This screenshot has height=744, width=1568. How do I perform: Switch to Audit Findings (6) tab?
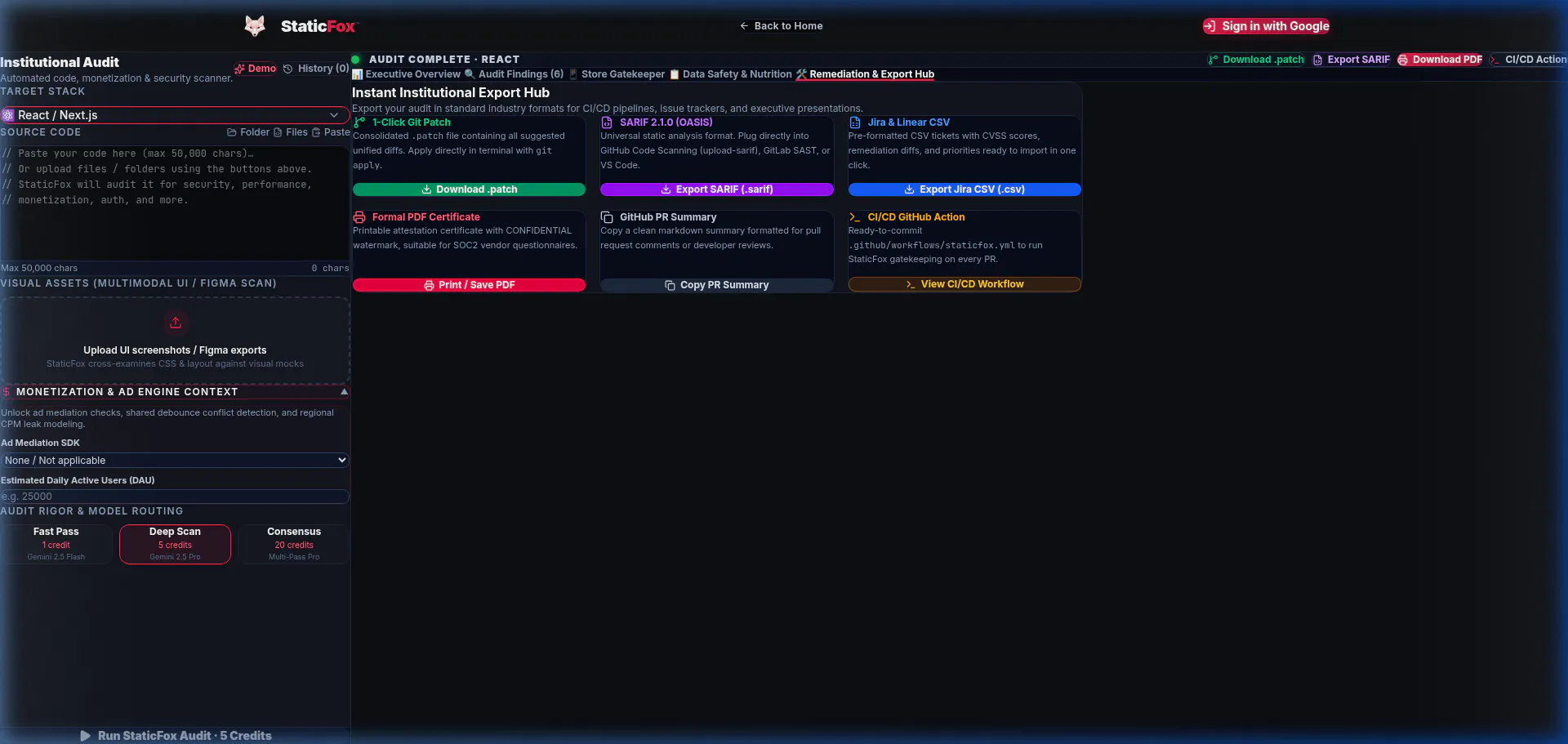[x=514, y=74]
